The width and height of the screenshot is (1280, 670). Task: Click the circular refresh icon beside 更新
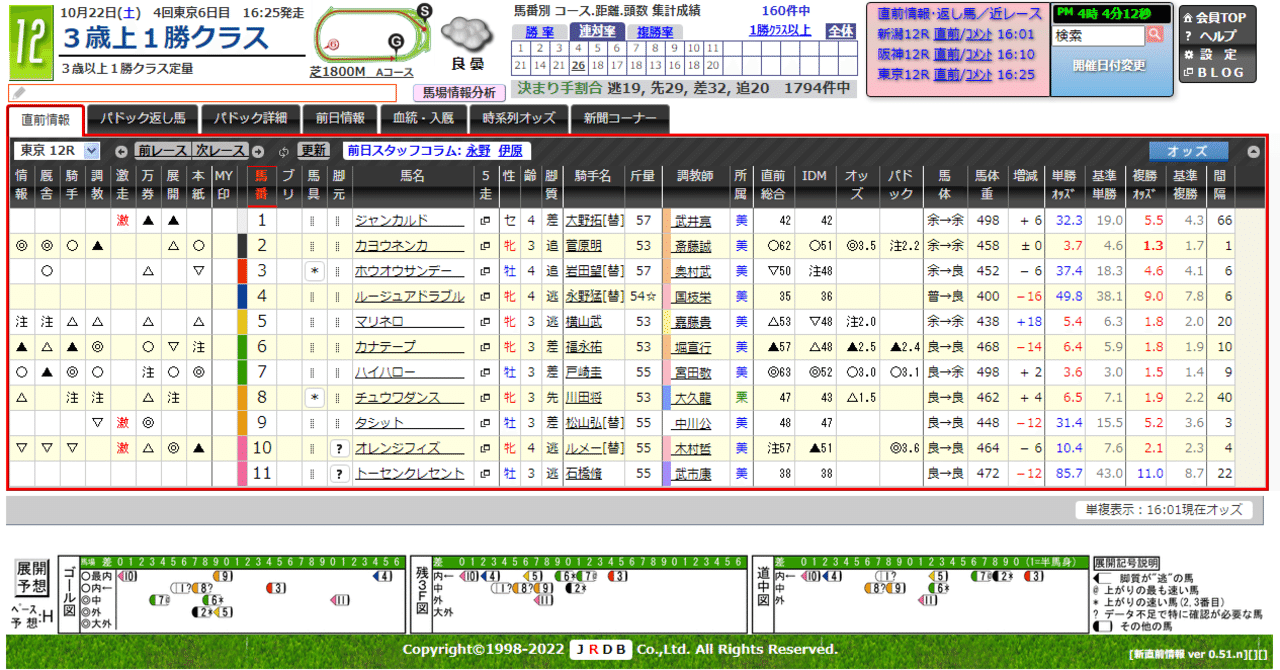[x=283, y=150]
